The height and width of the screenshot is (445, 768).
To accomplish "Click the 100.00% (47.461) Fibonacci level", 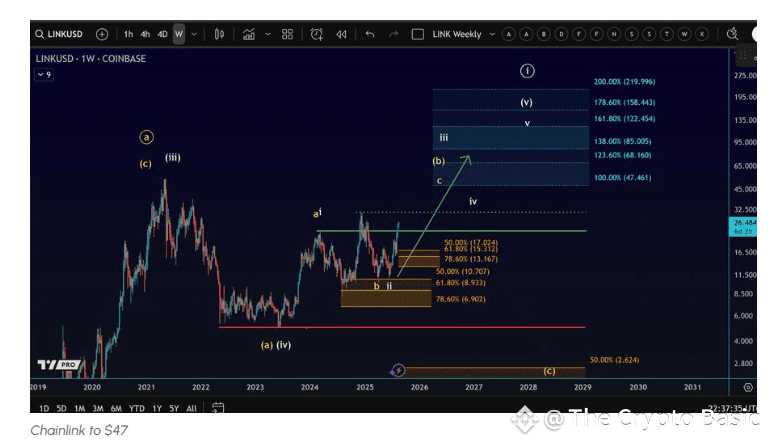I will 623,178.
